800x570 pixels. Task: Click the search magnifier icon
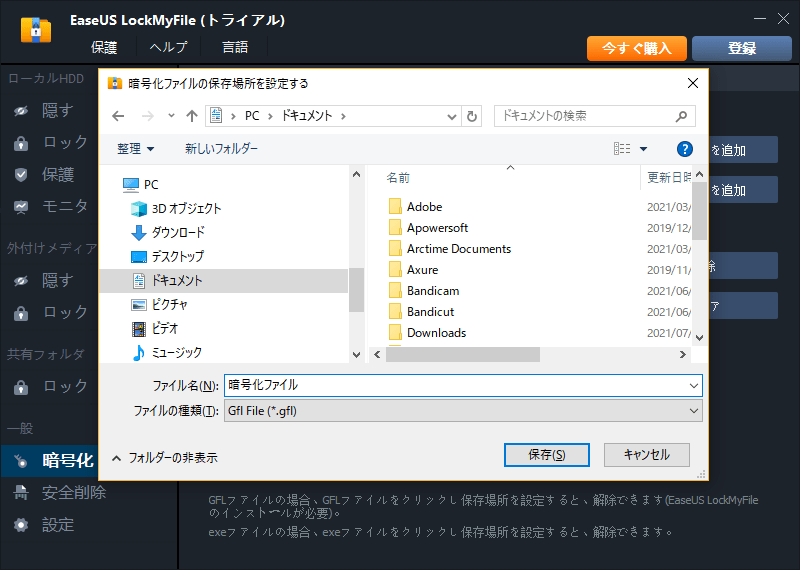[x=681, y=116]
